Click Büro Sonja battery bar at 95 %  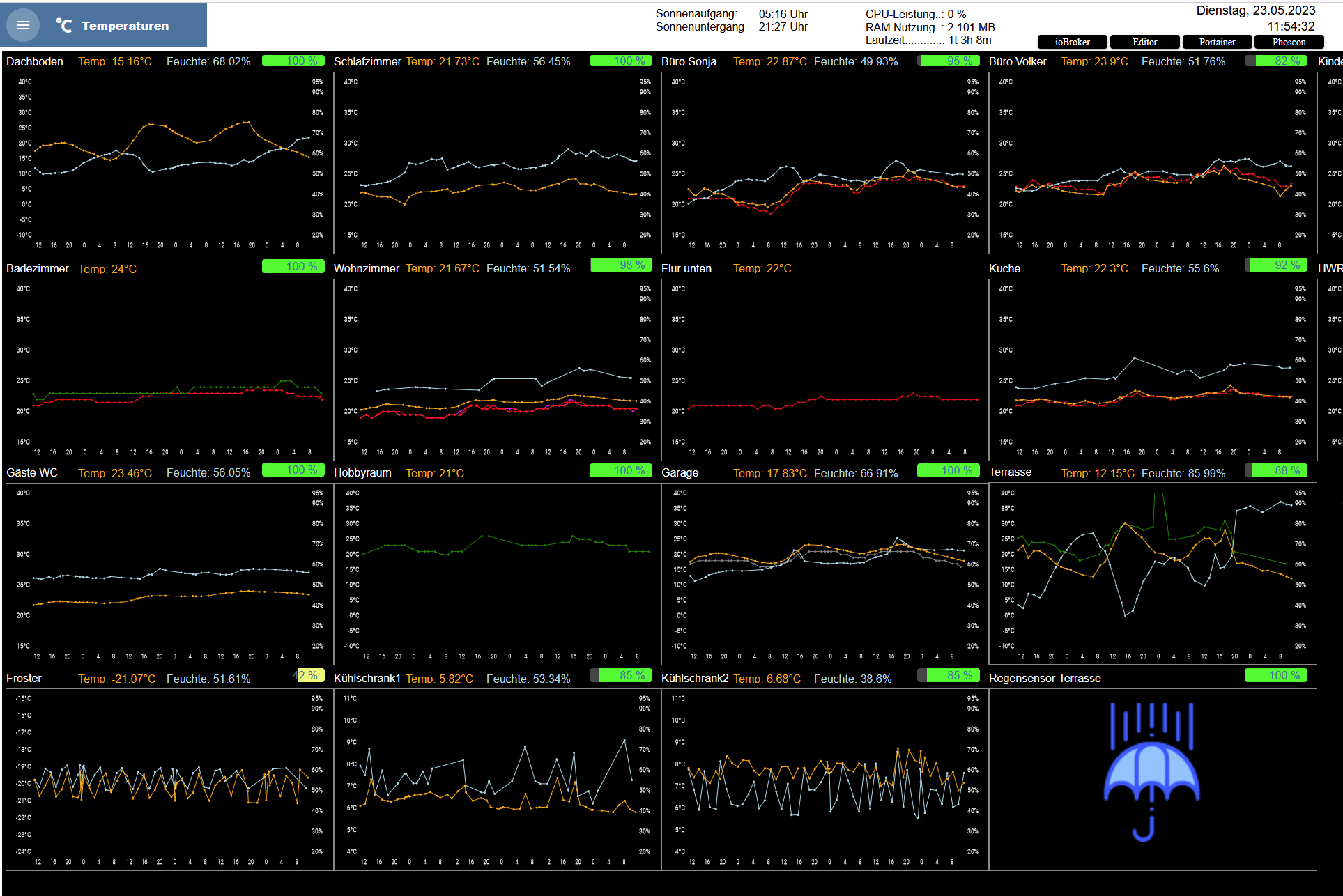(x=949, y=61)
